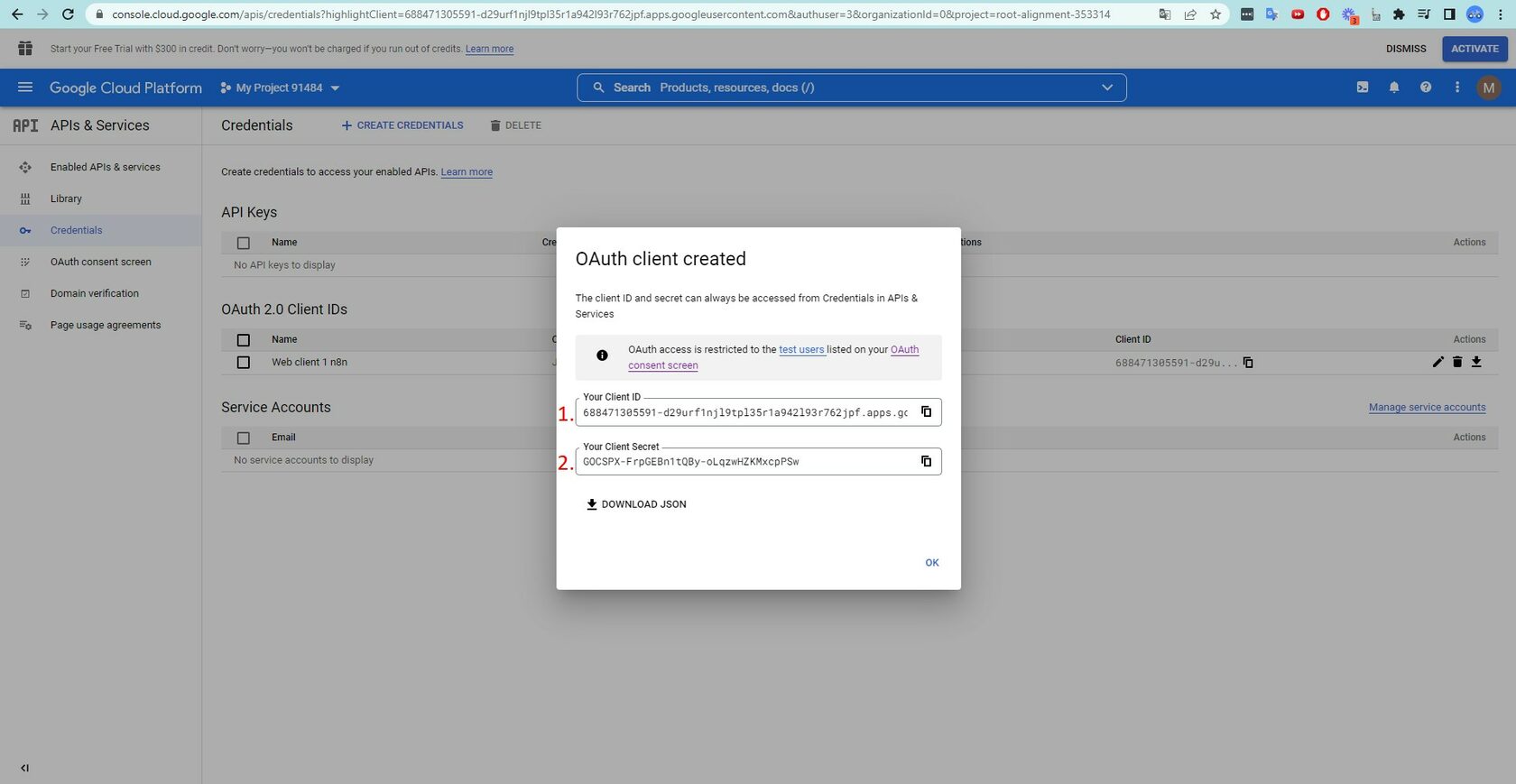The image size is (1516, 784).
Task: Bookmark this page with the star icon
Action: (1216, 14)
